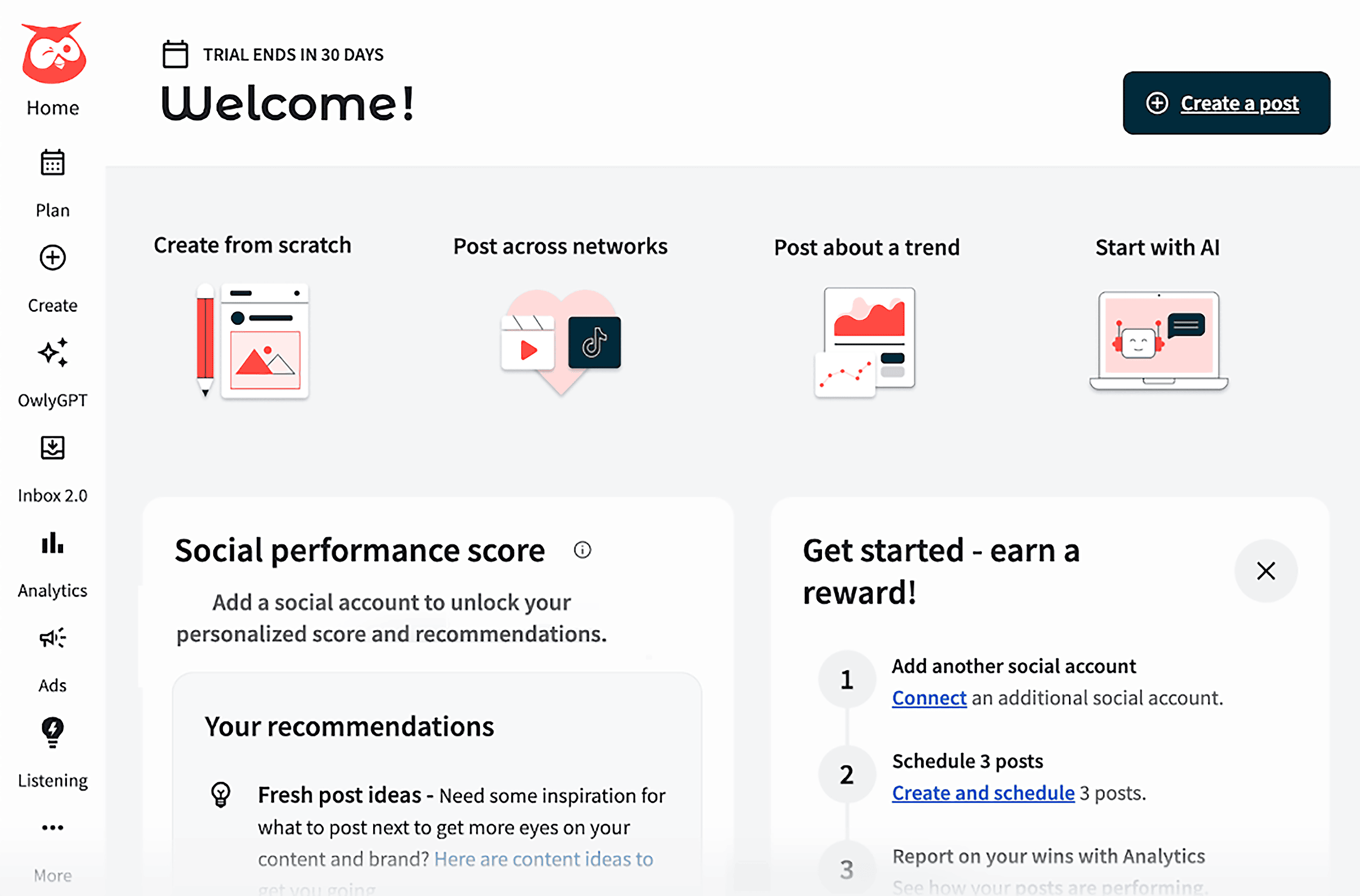
Task: Connect an additional social account
Action: pos(929,698)
